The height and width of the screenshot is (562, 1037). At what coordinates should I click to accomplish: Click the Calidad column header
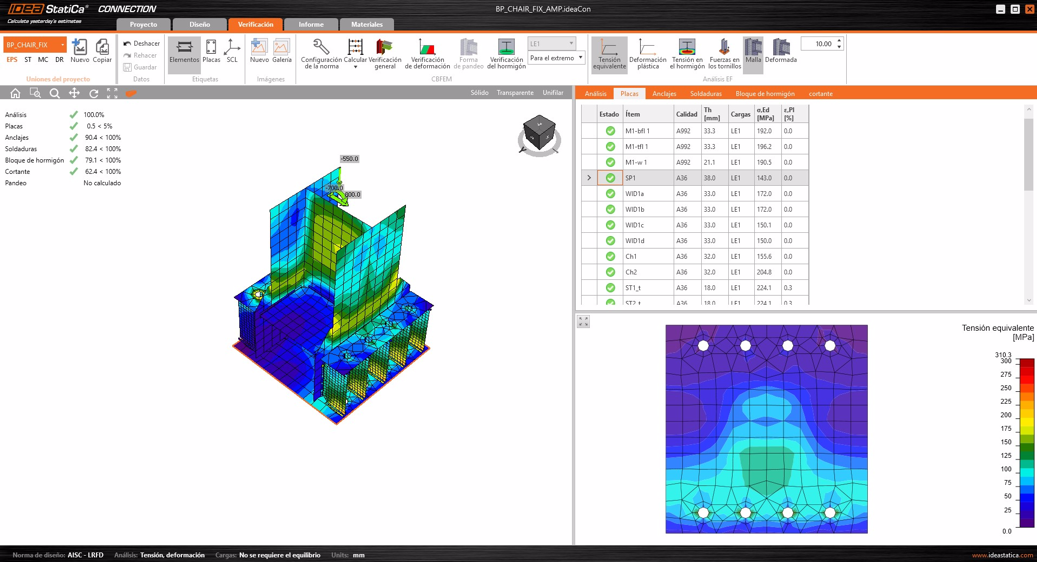point(686,114)
